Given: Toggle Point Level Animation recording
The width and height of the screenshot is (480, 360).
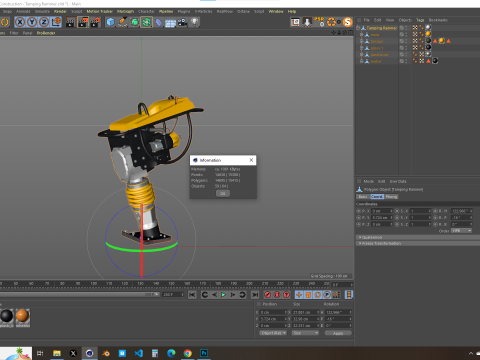Looking at the screenshot, I should pyautogui.click(x=336, y=295).
